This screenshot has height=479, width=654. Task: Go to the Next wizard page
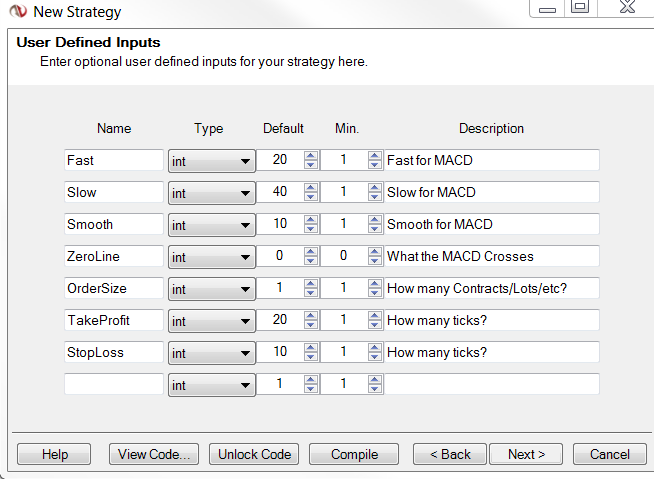point(526,454)
